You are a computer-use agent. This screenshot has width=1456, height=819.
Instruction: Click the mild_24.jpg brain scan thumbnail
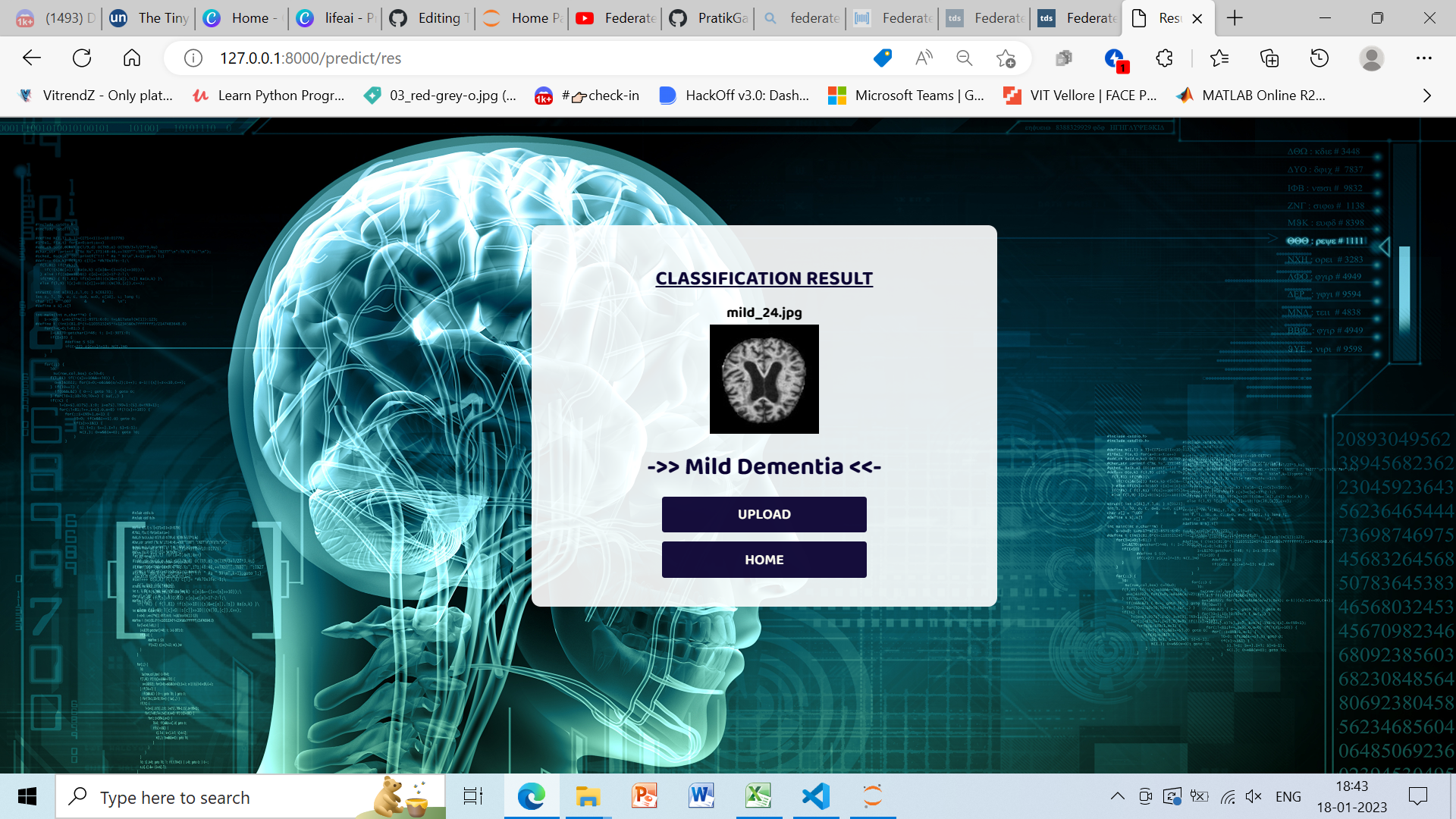tap(764, 379)
